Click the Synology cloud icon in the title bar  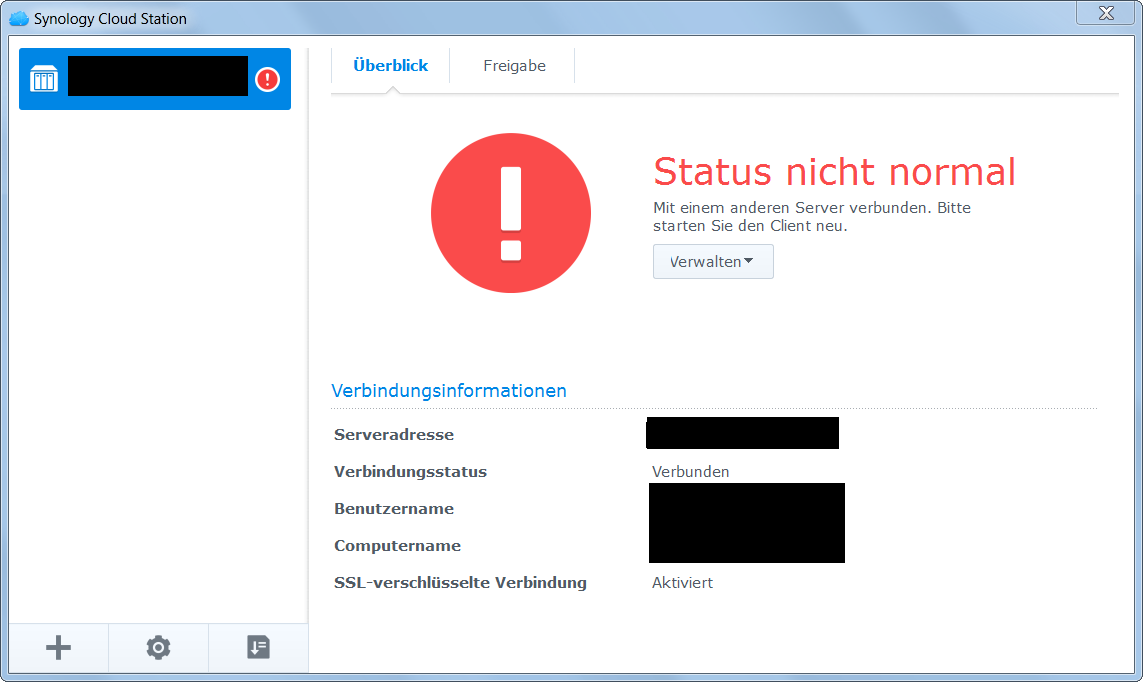point(17,17)
